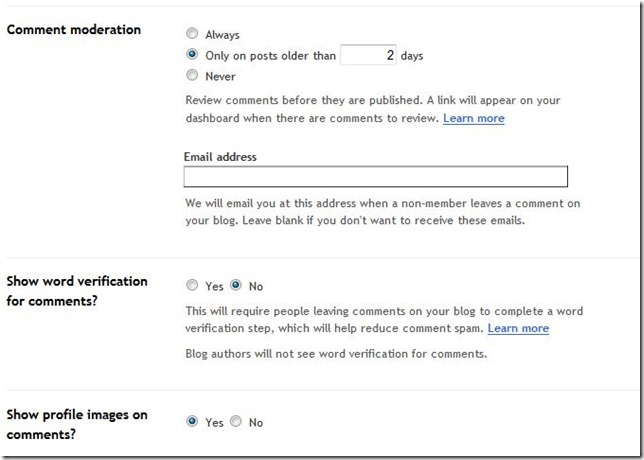Select No for profile images on comments
Image resolution: width=644 pixels, height=460 pixels.
(236, 422)
